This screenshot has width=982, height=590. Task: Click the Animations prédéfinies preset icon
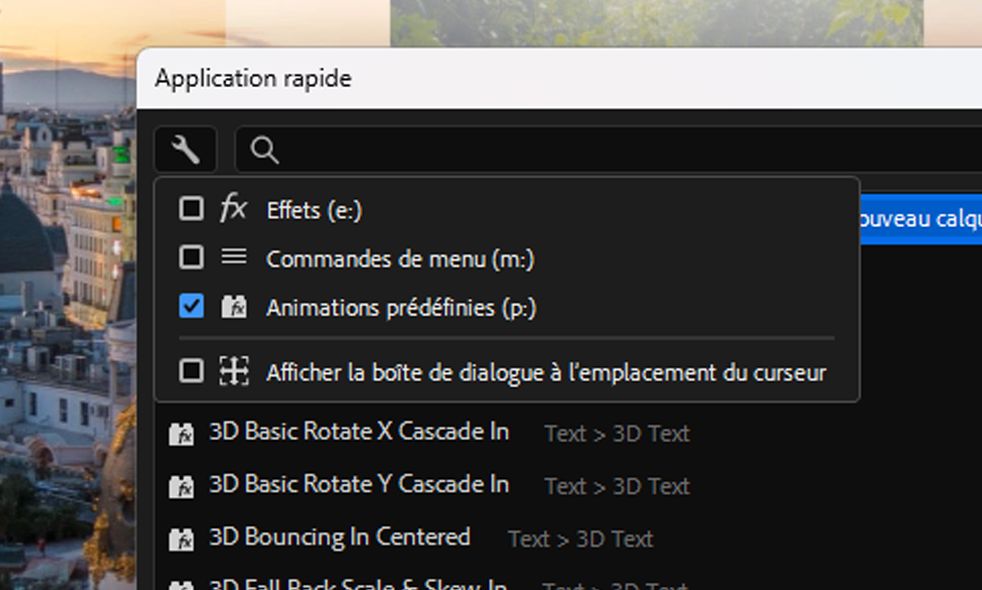point(233,307)
